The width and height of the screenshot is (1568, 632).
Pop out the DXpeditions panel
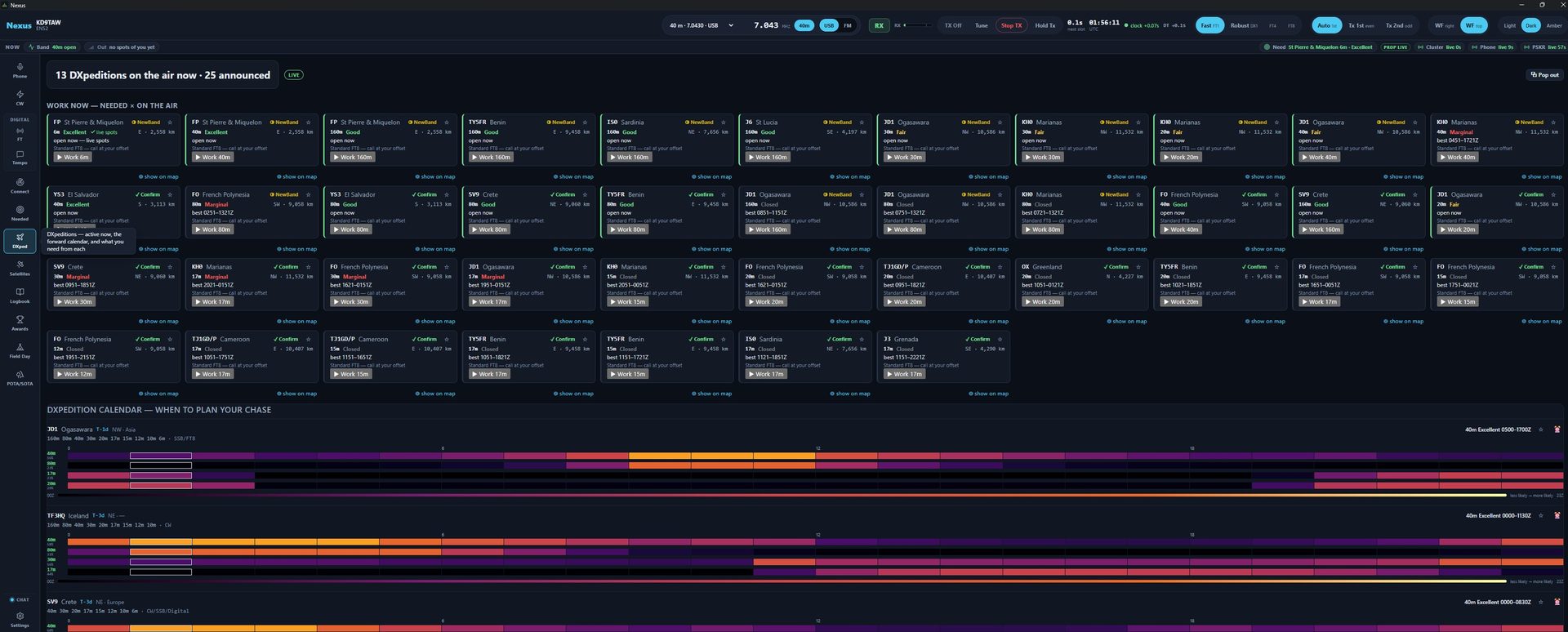click(x=1544, y=75)
